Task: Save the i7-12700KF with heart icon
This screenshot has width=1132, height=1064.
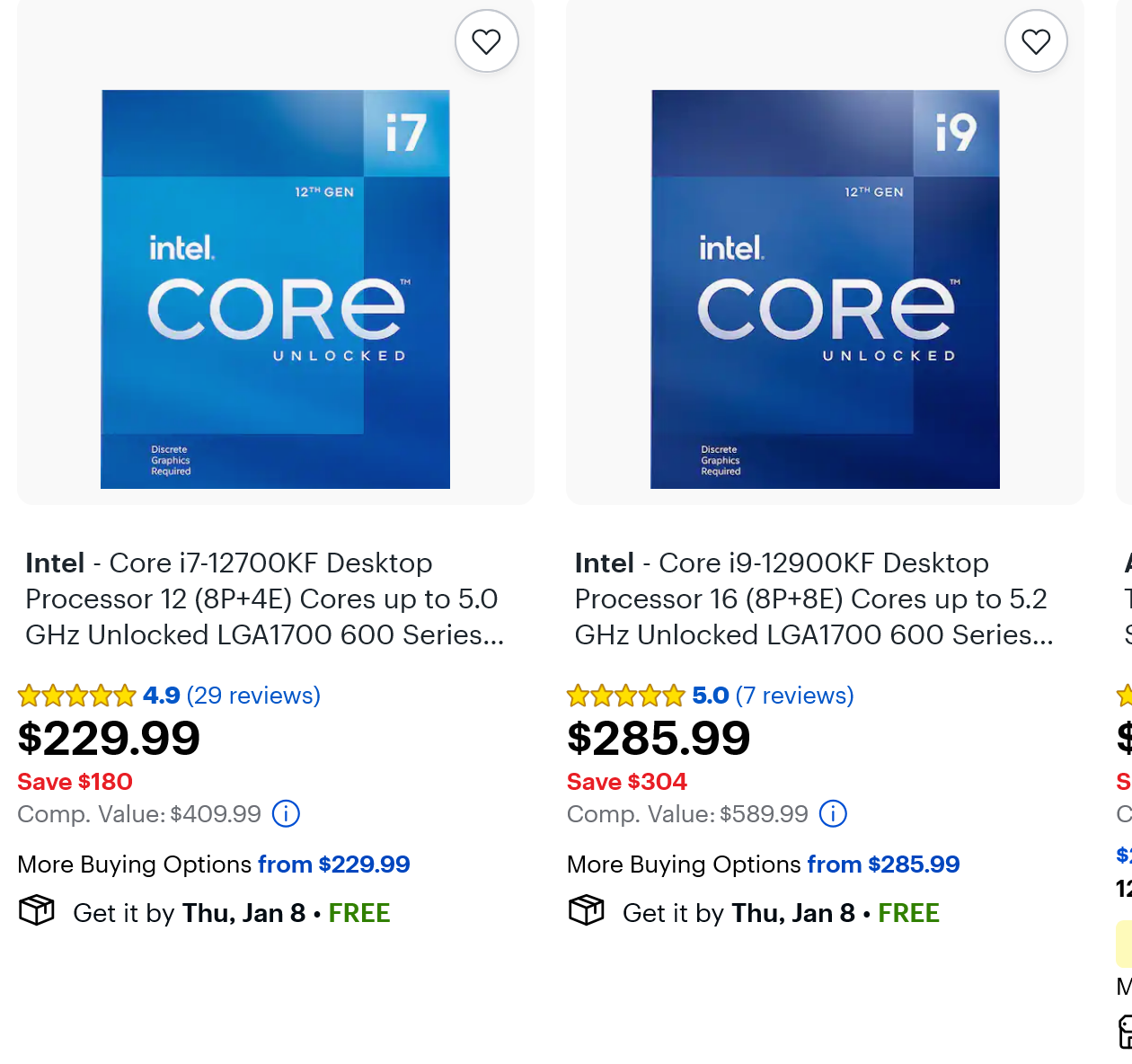Action: [486, 41]
